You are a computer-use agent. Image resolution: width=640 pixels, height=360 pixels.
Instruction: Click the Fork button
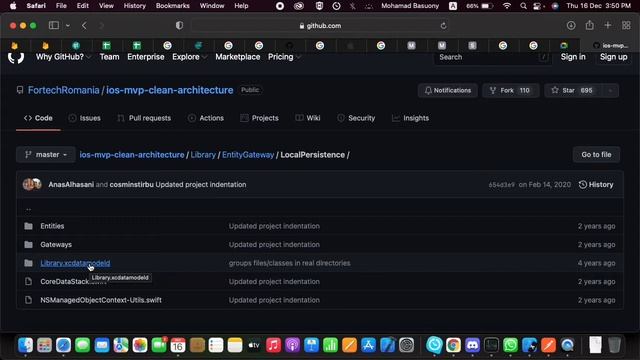point(511,90)
